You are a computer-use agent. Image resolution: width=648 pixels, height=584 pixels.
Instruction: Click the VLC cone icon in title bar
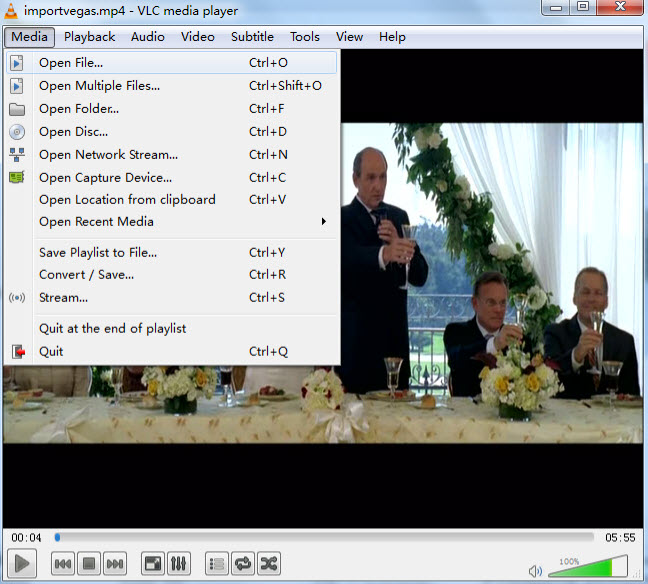tap(11, 10)
